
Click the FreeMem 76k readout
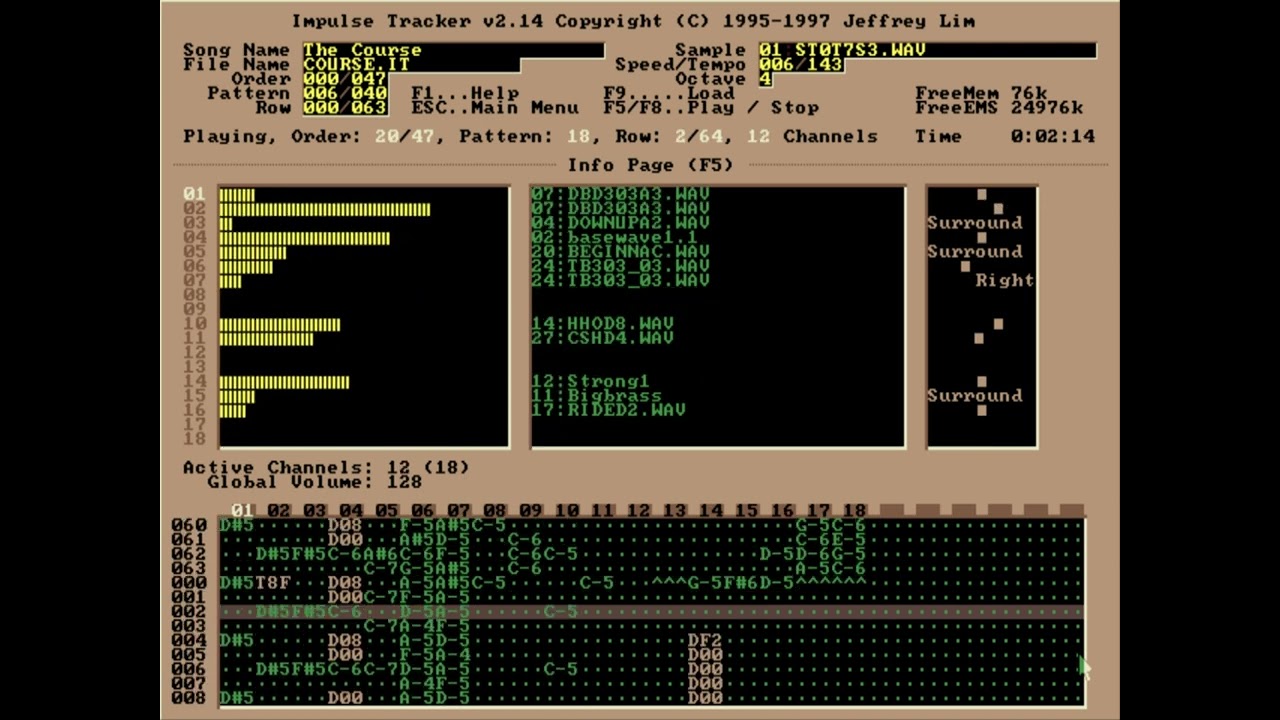point(981,93)
